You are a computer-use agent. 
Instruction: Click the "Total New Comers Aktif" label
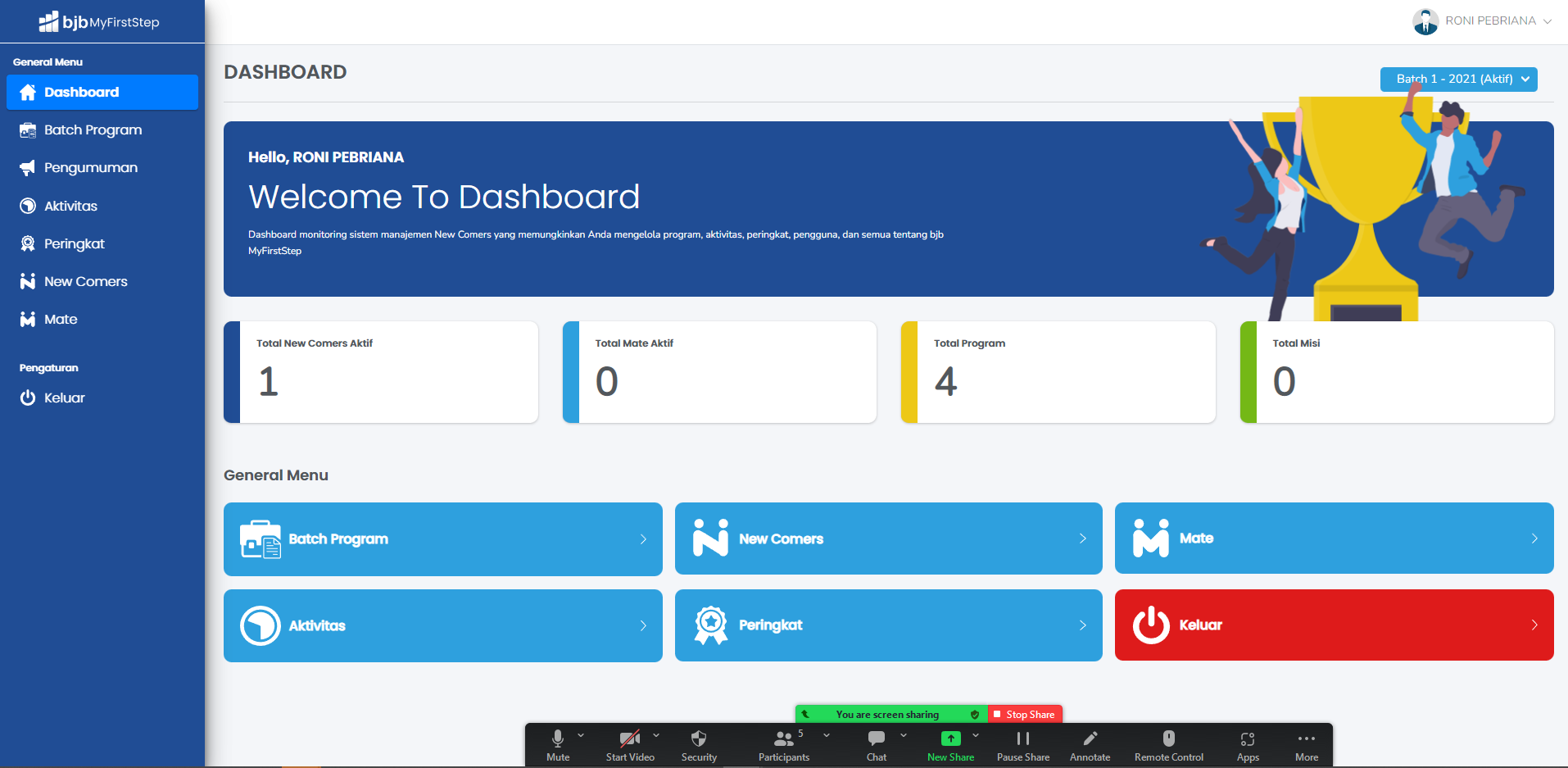(315, 343)
